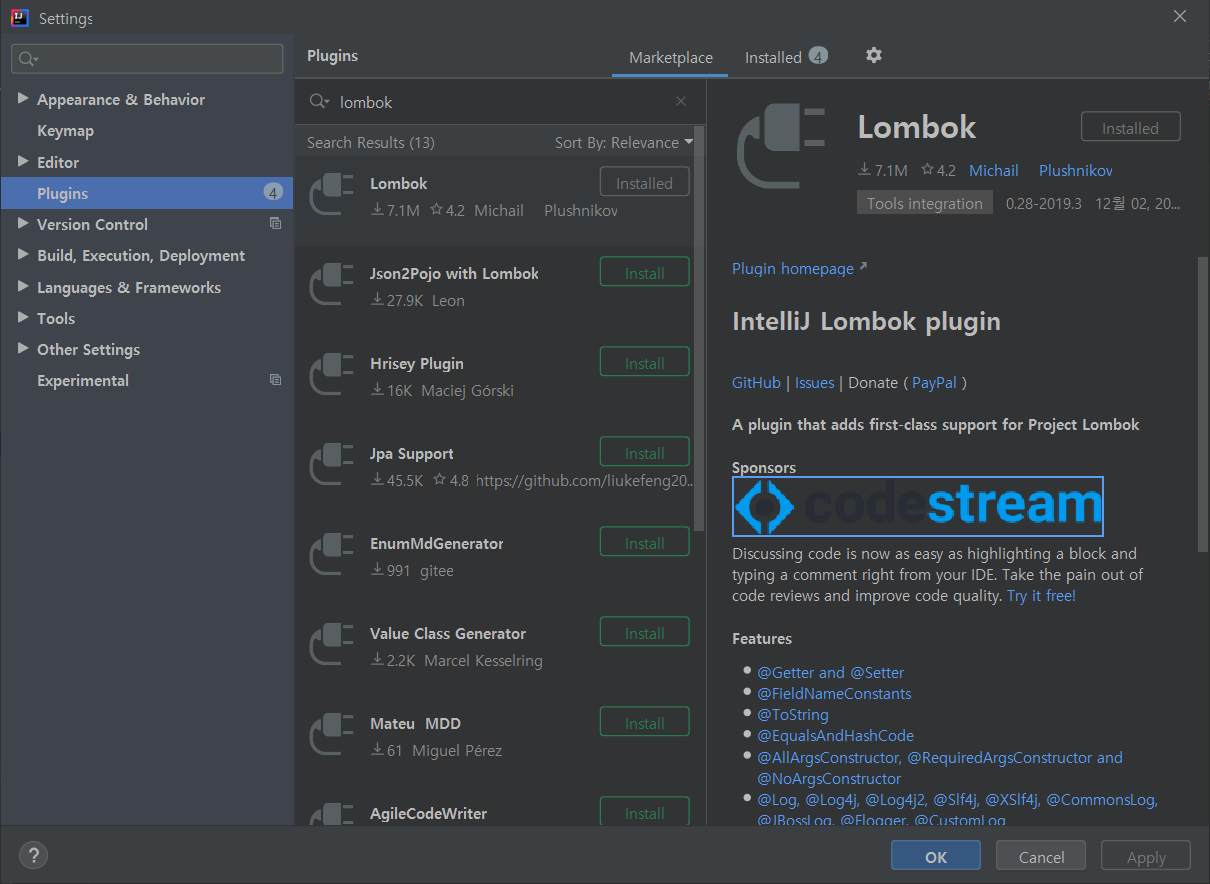Click the settings search magnifier icon
Image resolution: width=1210 pixels, height=884 pixels.
click(28, 59)
